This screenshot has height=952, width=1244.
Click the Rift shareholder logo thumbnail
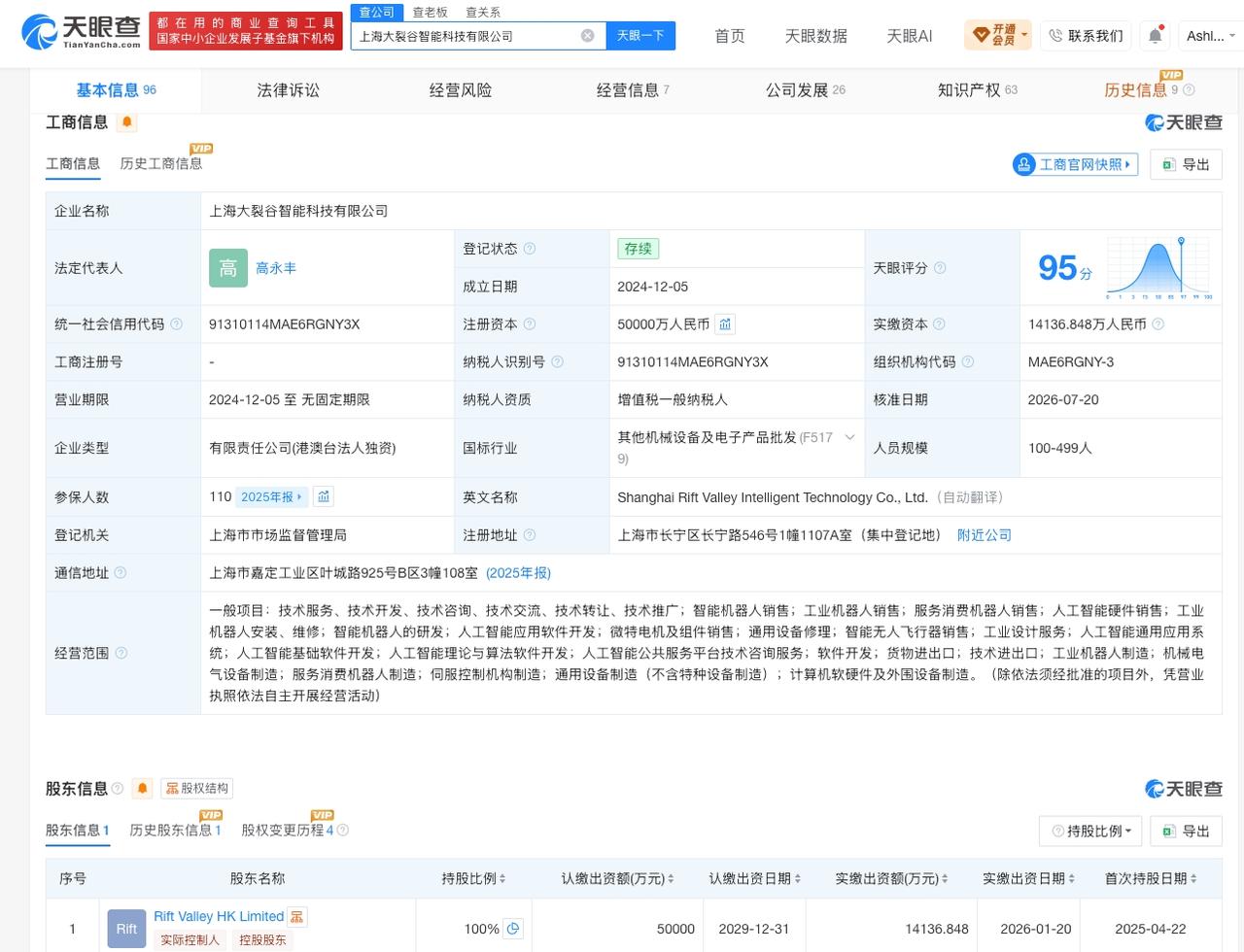point(126,929)
